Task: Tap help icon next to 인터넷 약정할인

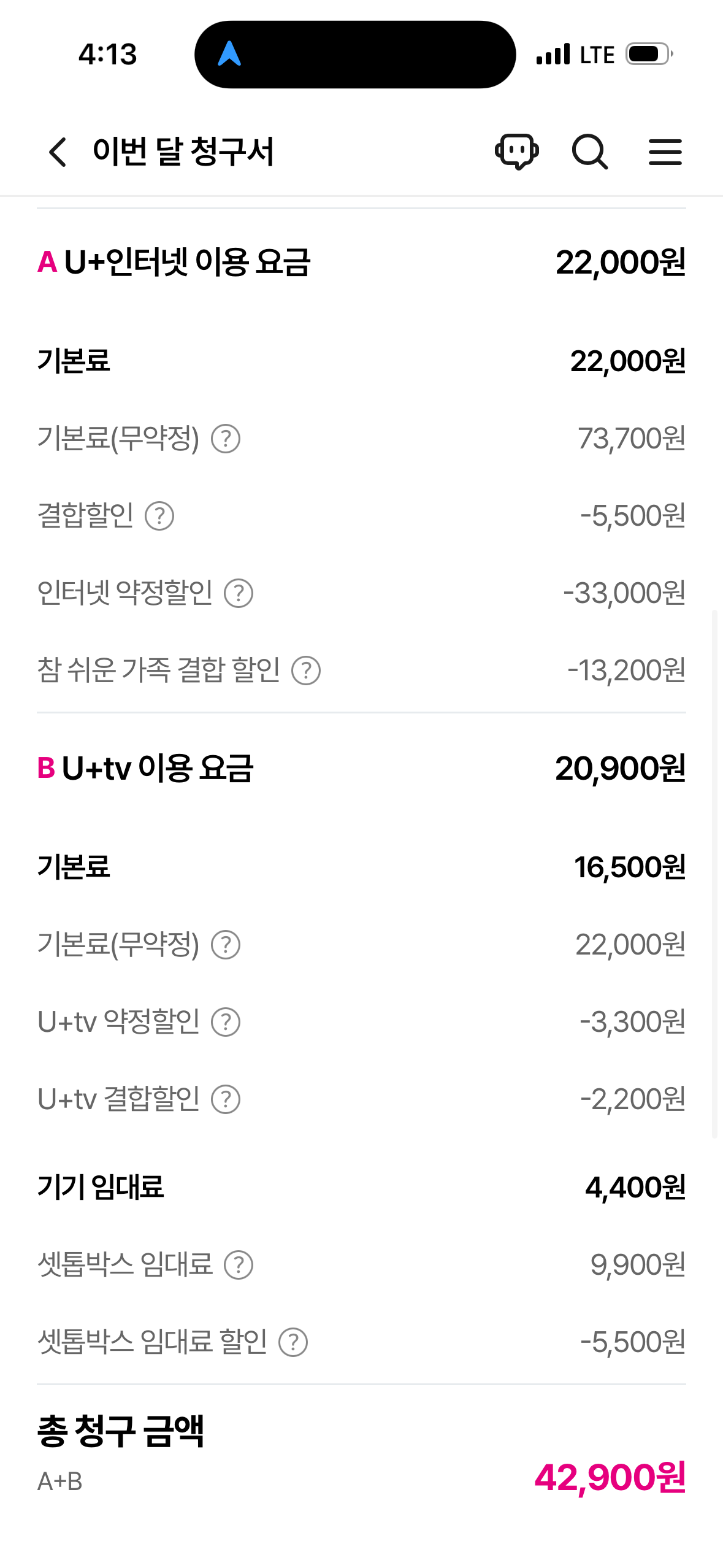Action: point(239,593)
